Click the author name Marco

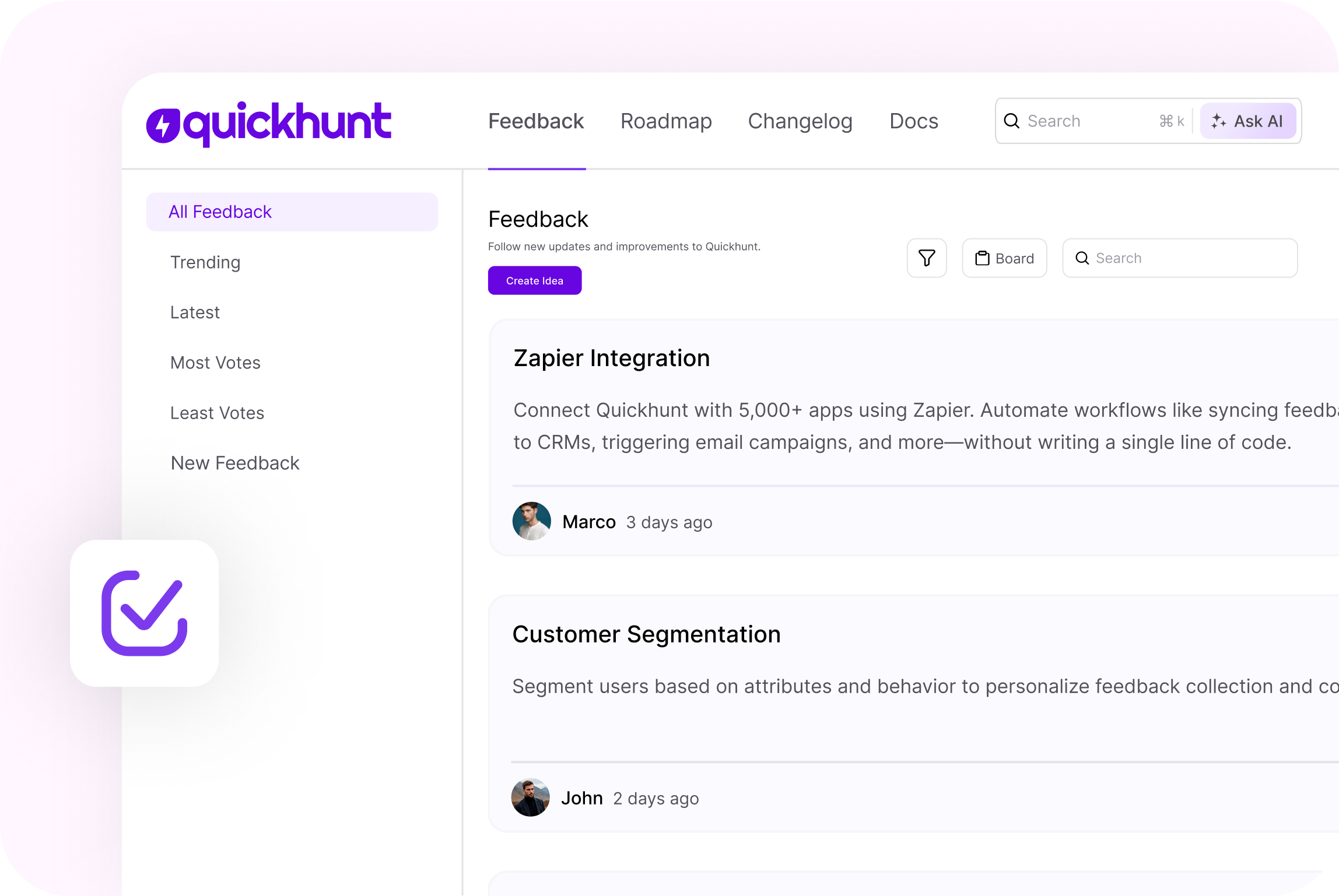589,522
